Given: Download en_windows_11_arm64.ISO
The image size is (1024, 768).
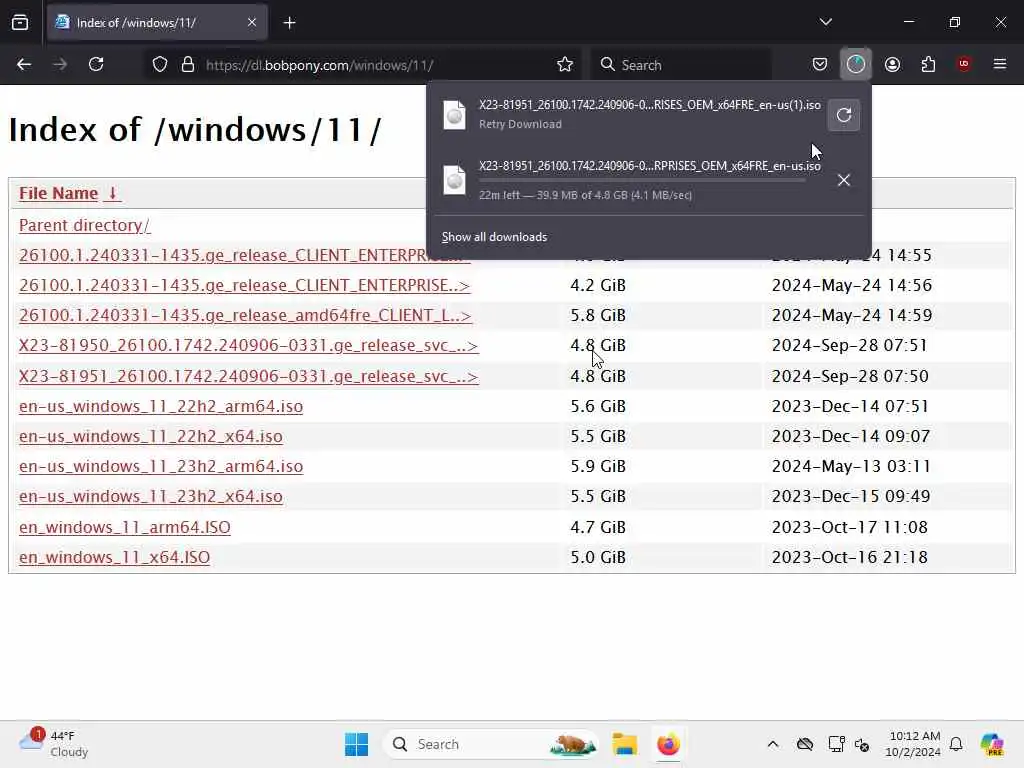Looking at the screenshot, I should click(x=125, y=527).
